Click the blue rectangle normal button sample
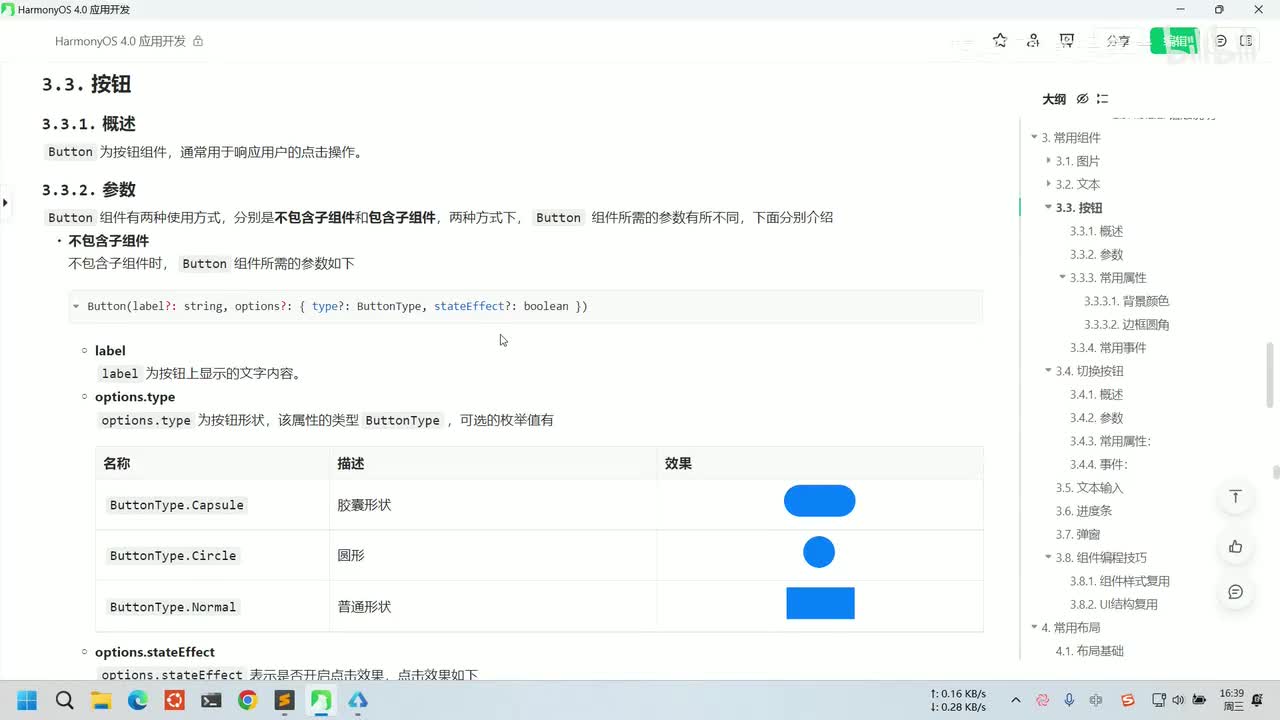This screenshot has width=1280, height=720. click(820, 603)
